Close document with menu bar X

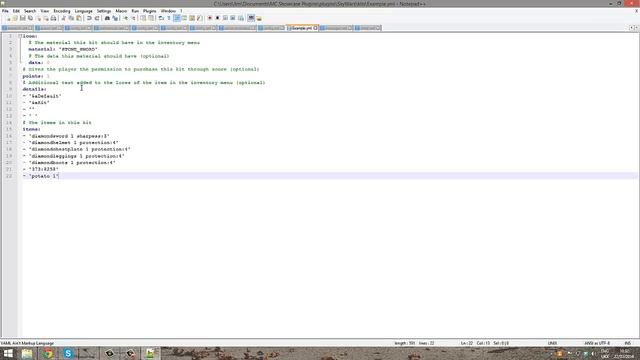(x=636, y=11)
